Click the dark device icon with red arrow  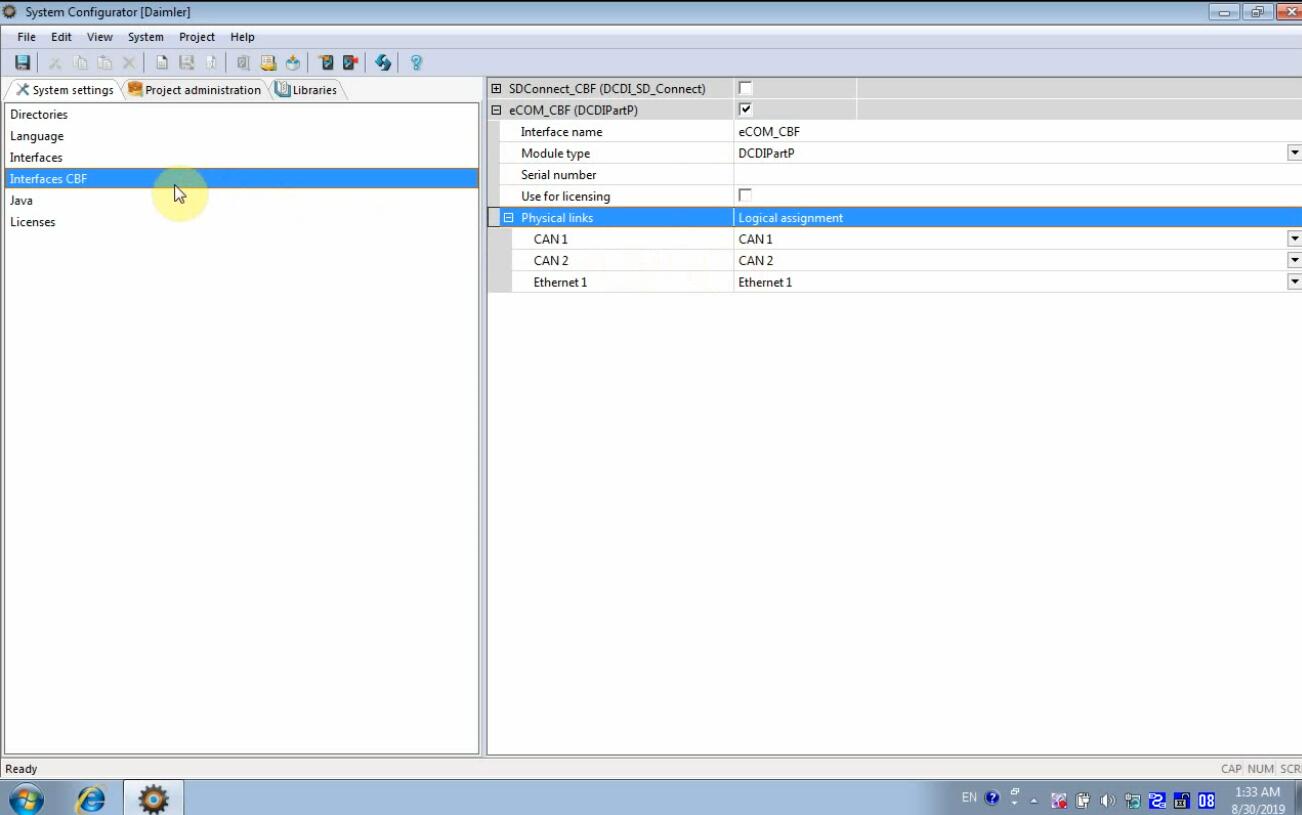350,63
